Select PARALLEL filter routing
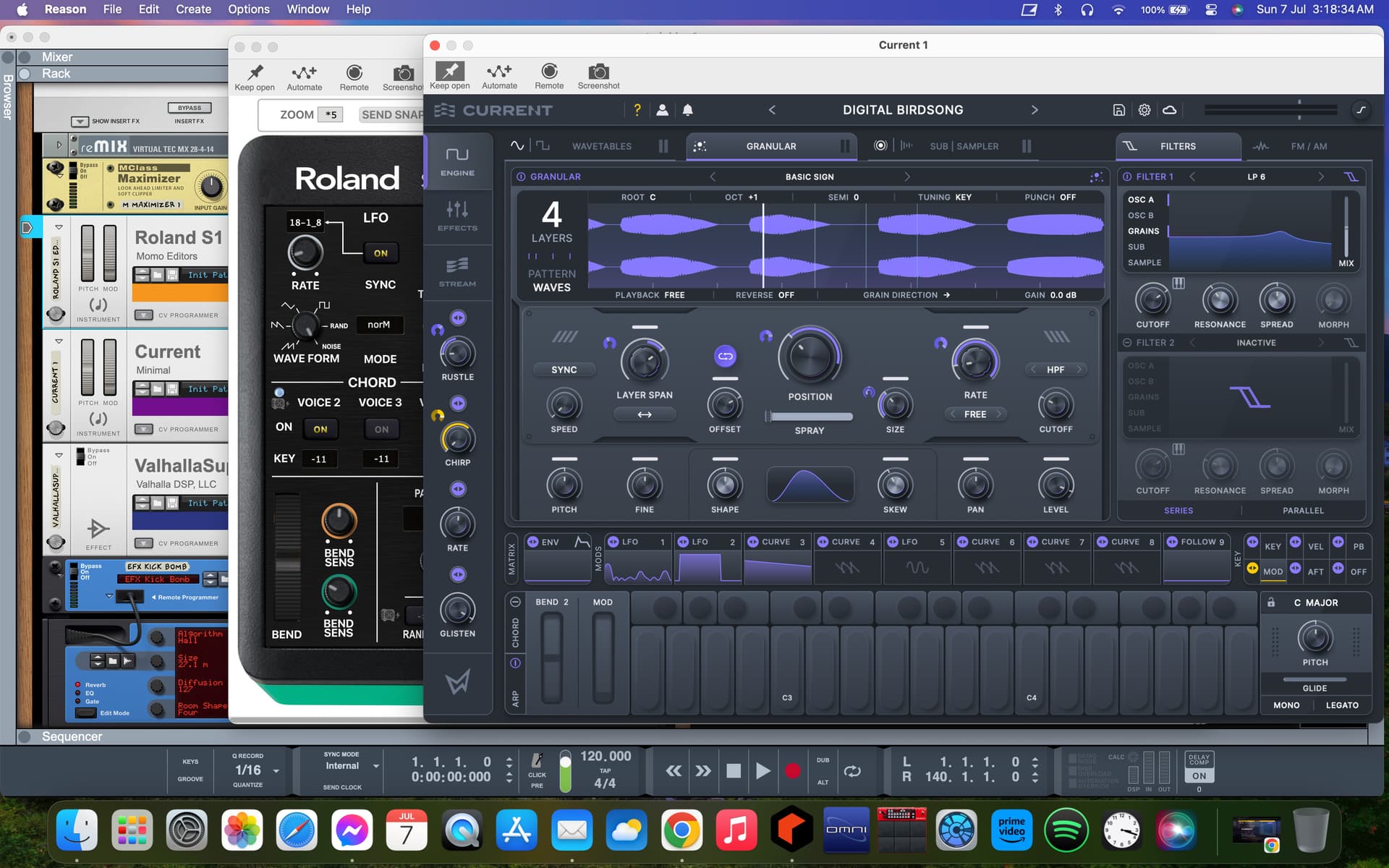This screenshot has width=1389, height=868. pos(1303,511)
